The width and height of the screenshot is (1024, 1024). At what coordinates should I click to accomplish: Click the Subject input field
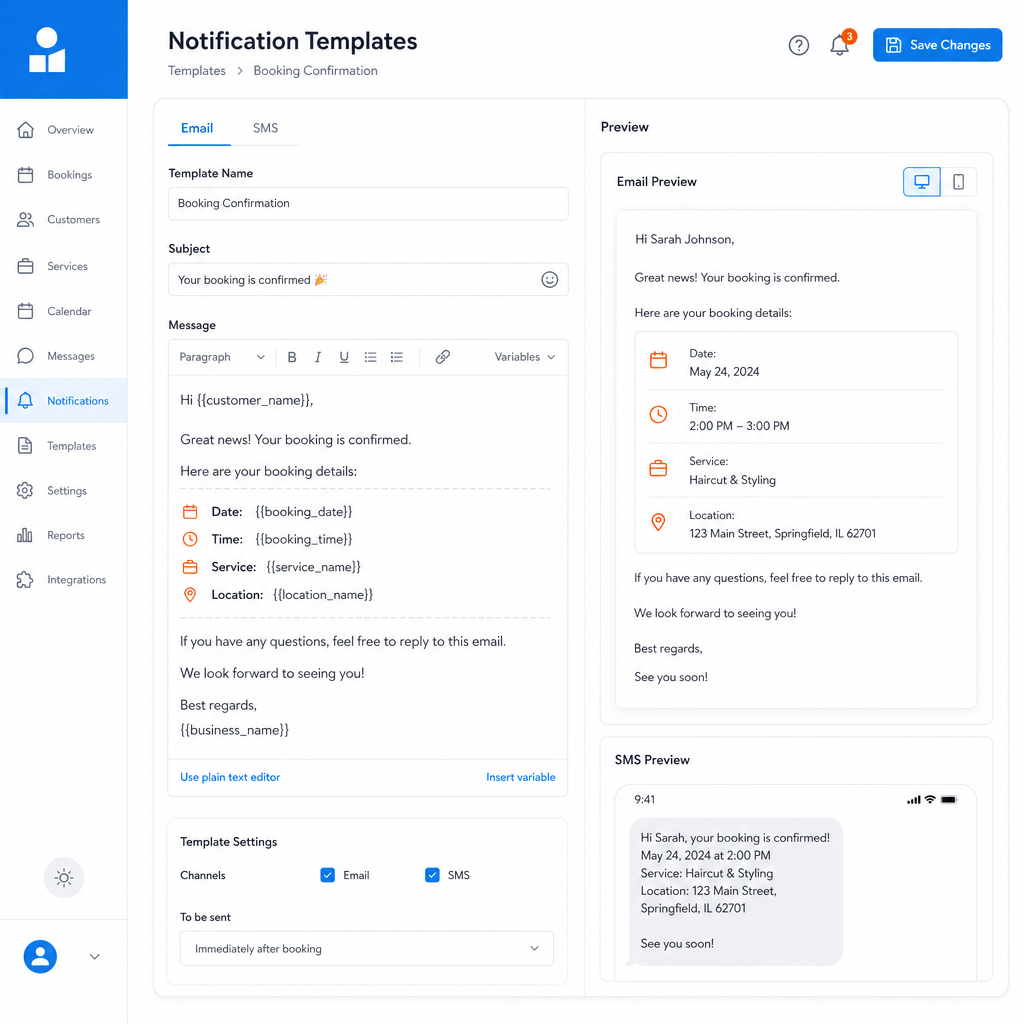(x=368, y=280)
